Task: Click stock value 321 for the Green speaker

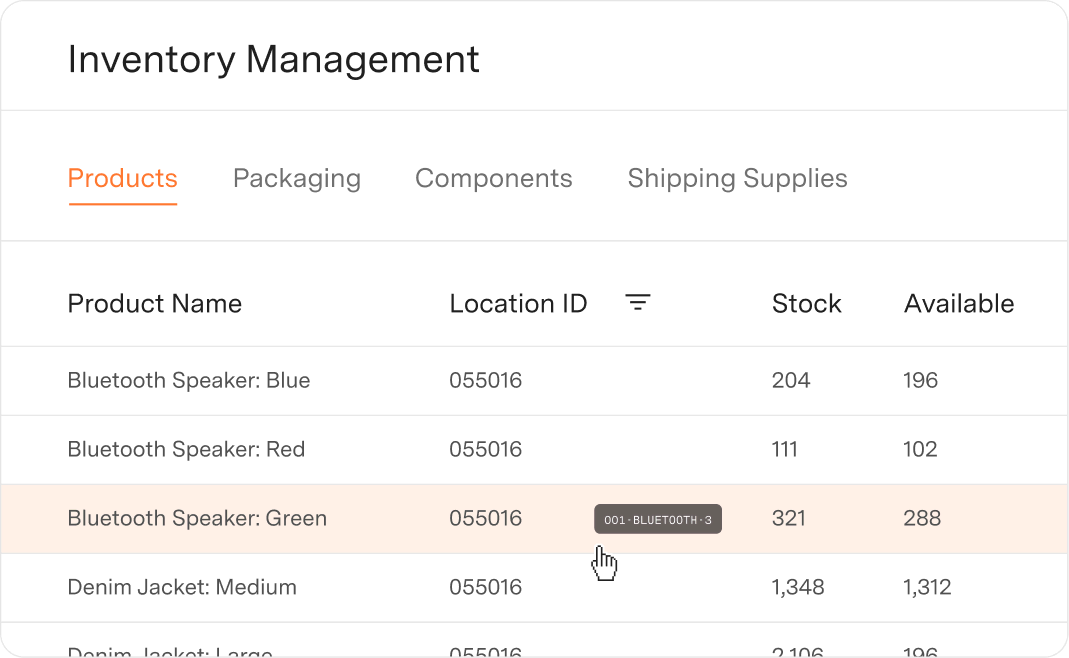Action: pos(789,518)
